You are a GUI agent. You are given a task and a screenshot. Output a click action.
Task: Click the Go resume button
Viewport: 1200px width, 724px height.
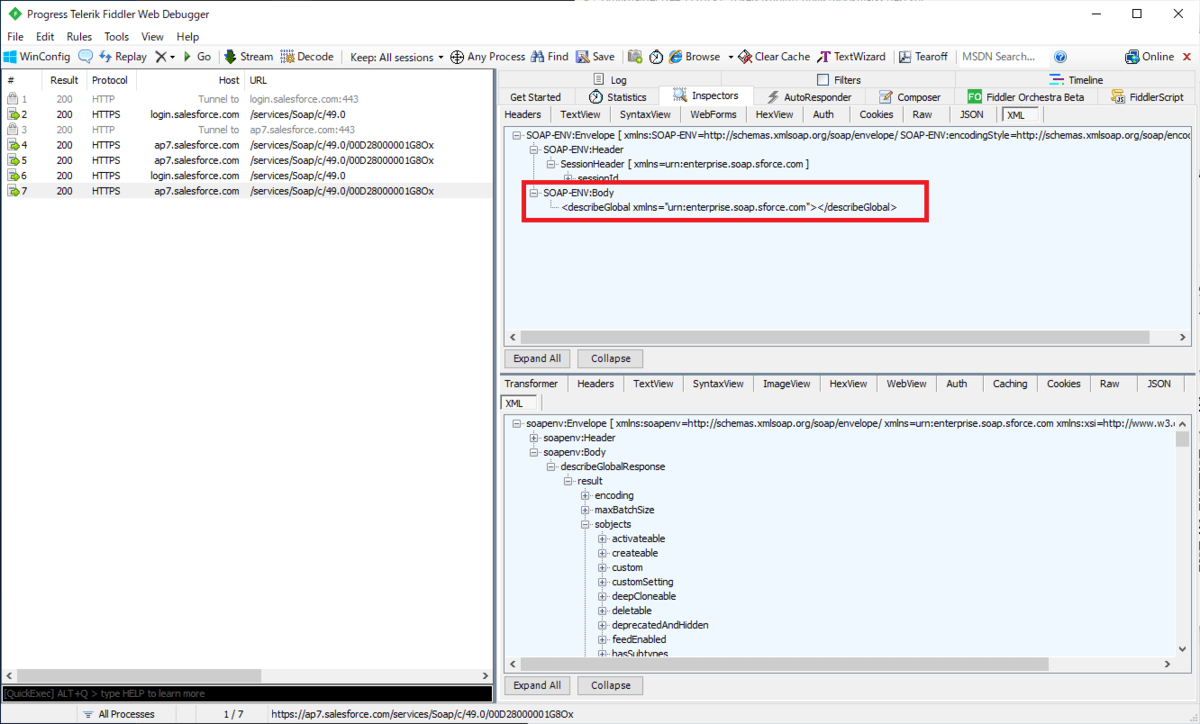click(197, 57)
